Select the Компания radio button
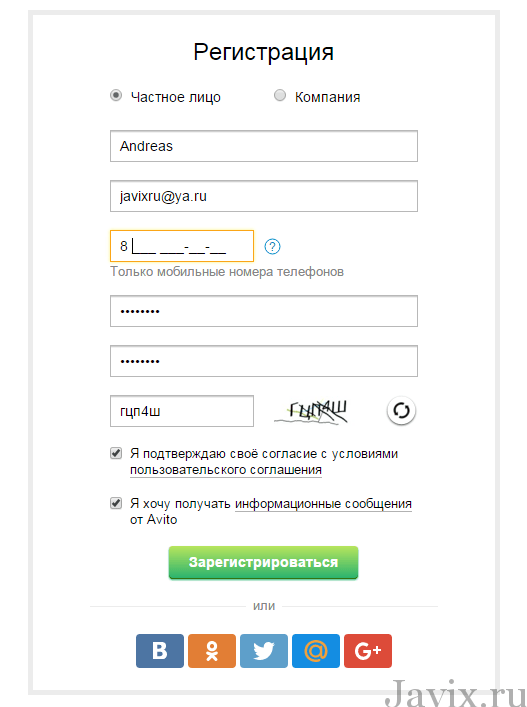Viewport: 527px width, 707px height. (280, 96)
